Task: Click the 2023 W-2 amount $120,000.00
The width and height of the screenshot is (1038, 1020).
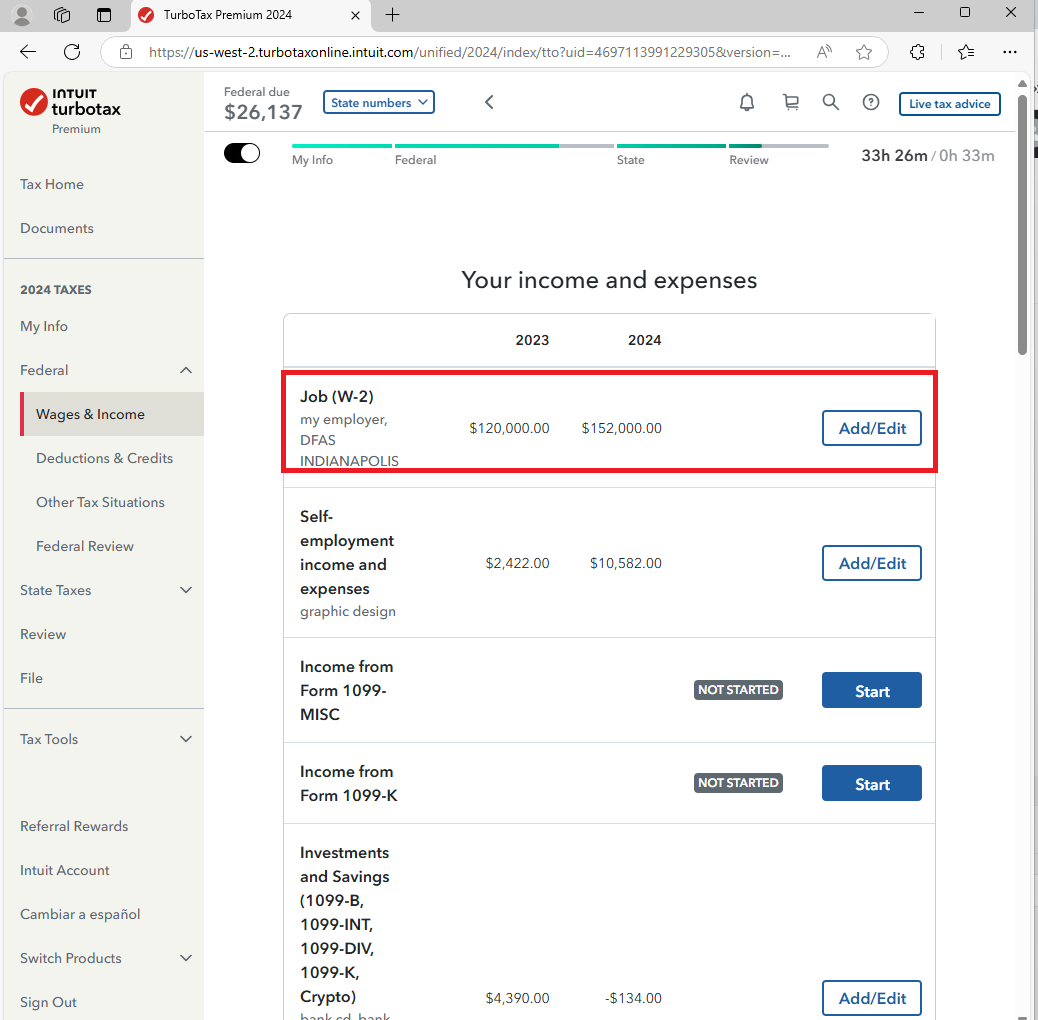Action: pos(509,428)
